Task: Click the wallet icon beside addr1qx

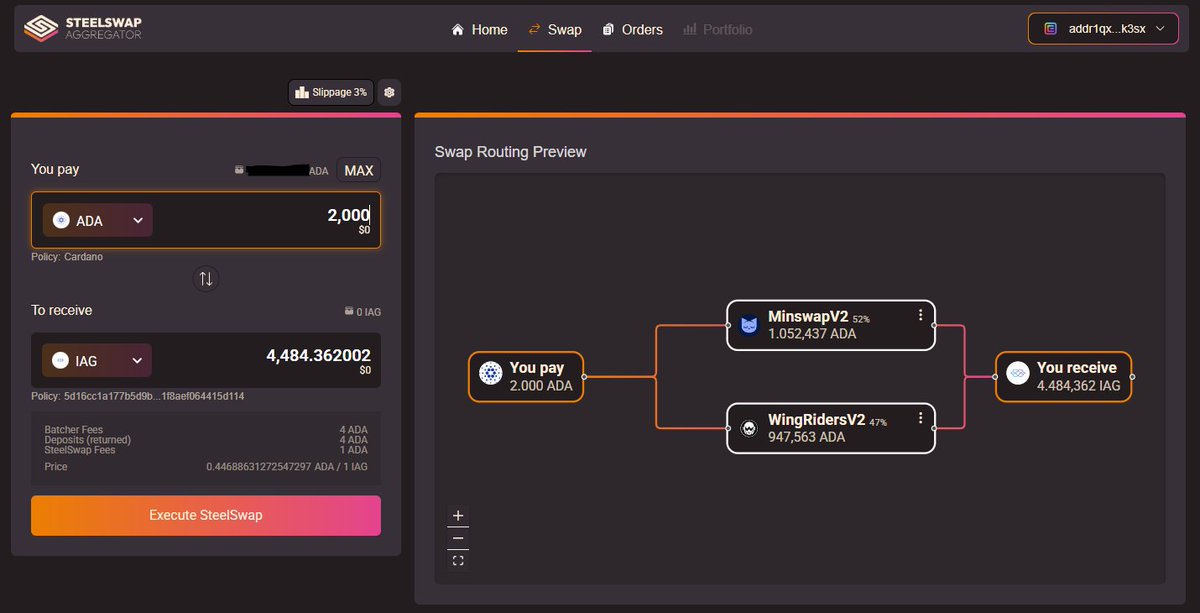Action: [x=1050, y=29]
